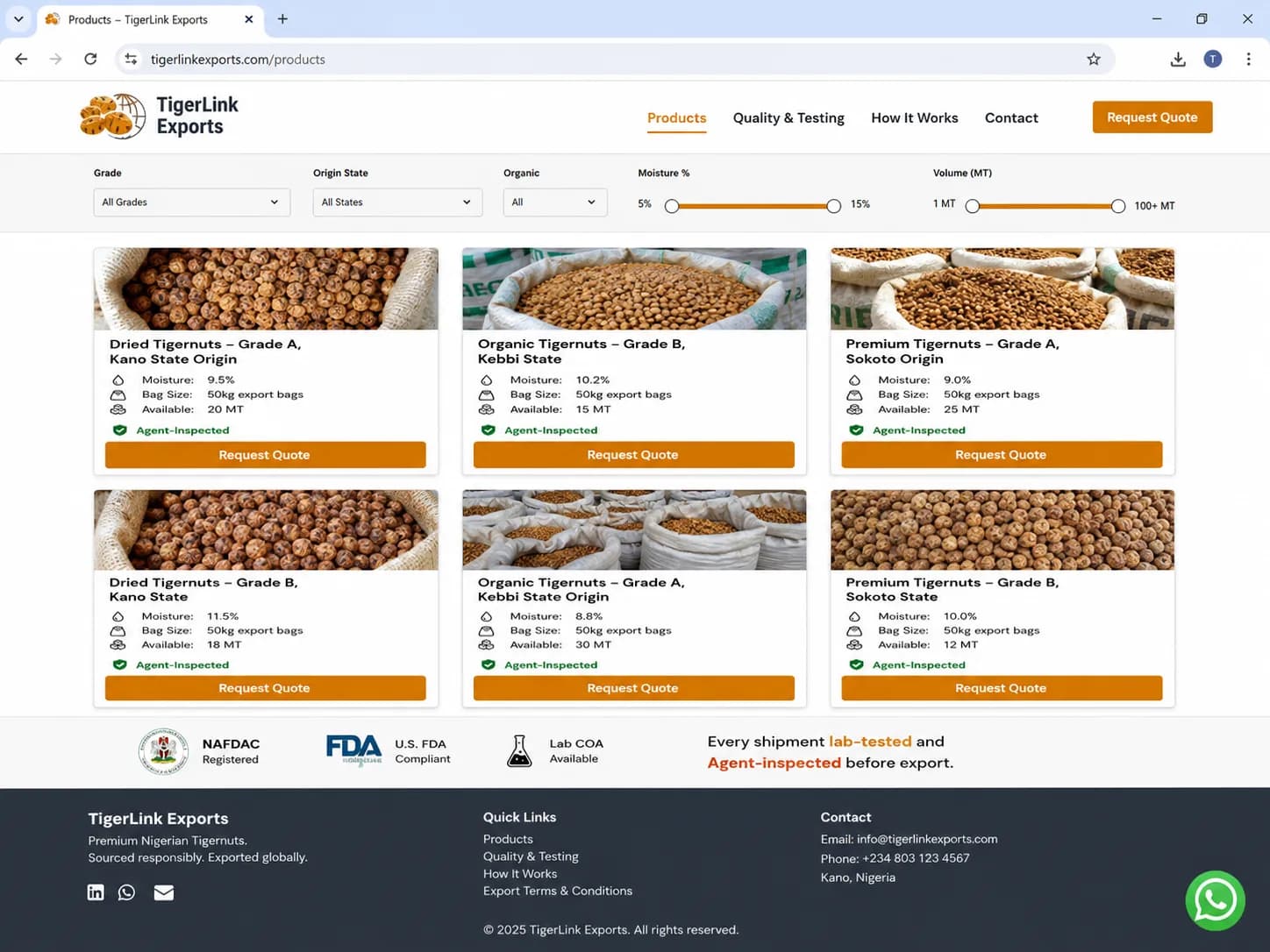Expand the Organic filter dropdown
The height and width of the screenshot is (952, 1270).
[555, 202]
